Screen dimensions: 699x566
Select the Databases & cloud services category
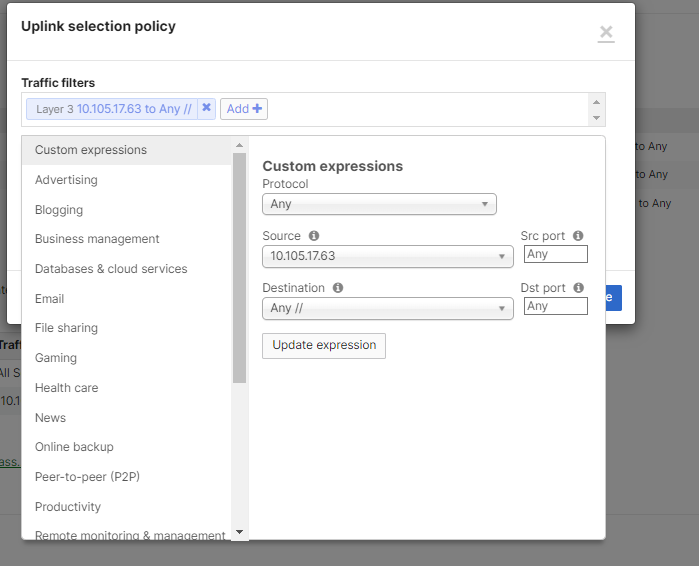[x=111, y=269]
